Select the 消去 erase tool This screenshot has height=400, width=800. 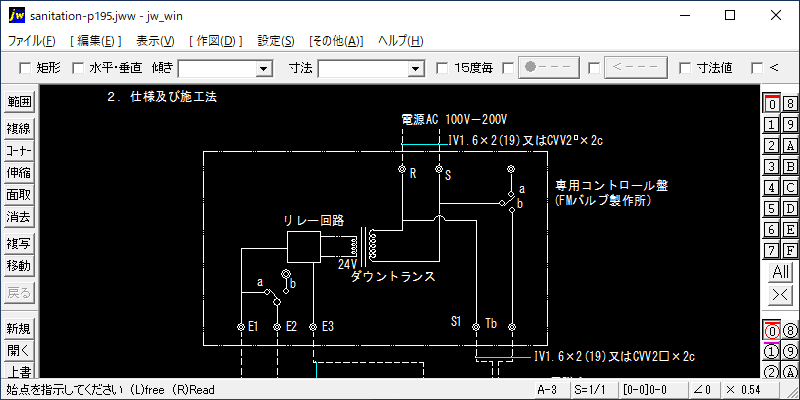(x=19, y=217)
